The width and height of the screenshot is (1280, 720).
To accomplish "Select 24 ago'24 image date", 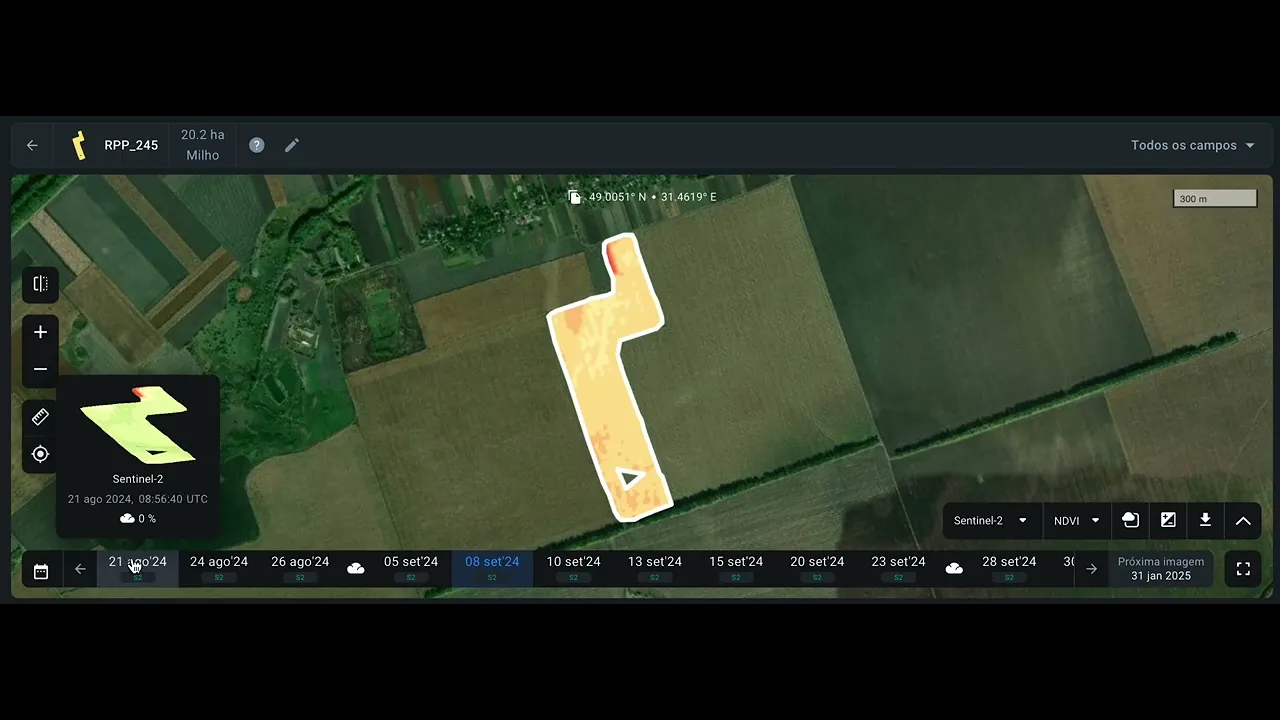I will 219,568.
